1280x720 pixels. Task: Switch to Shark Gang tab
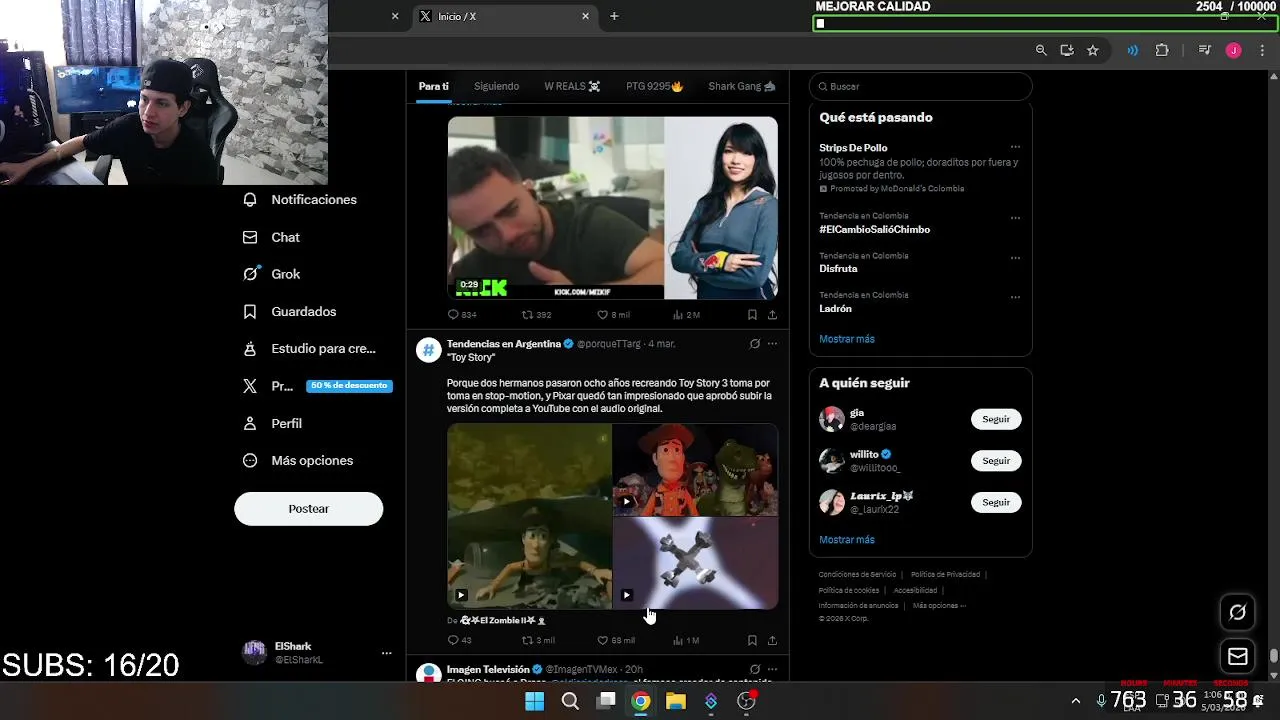click(741, 87)
